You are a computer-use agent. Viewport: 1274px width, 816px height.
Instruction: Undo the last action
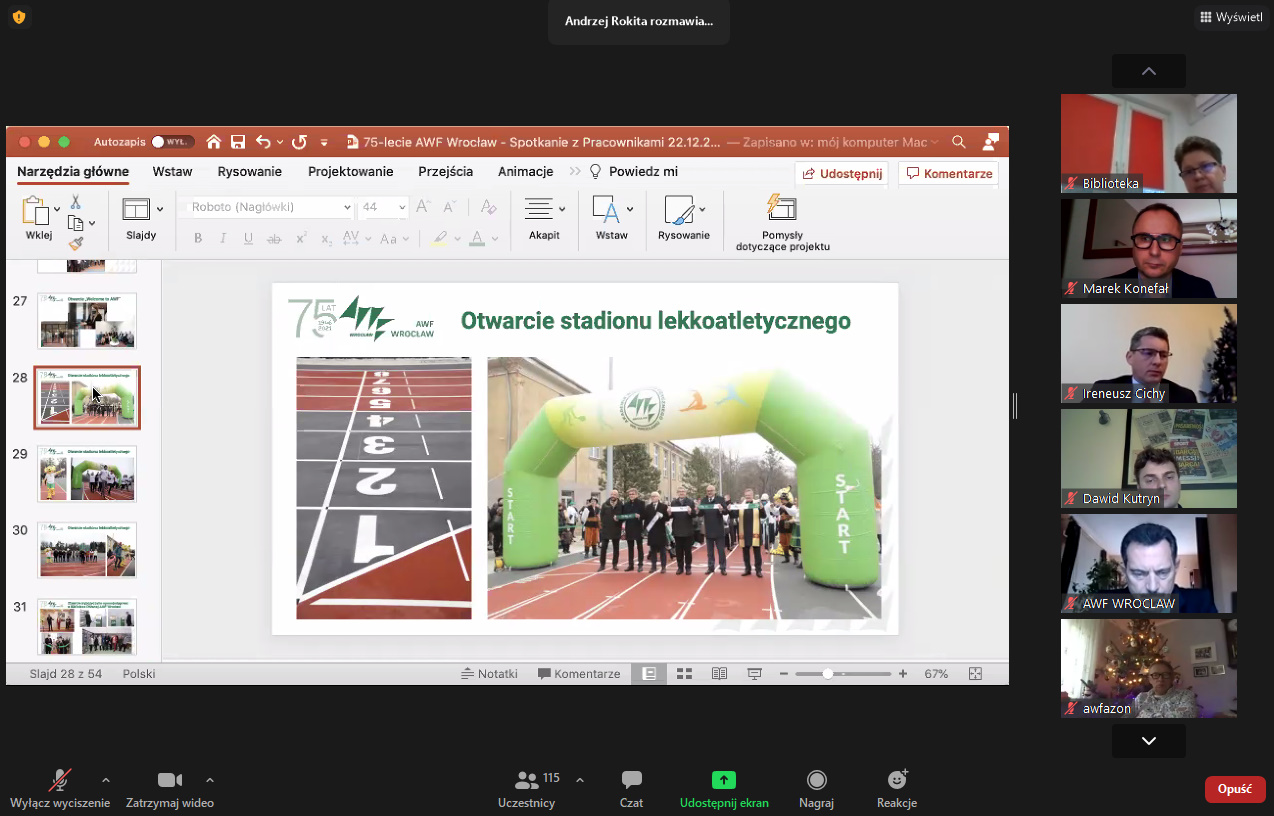tap(263, 142)
